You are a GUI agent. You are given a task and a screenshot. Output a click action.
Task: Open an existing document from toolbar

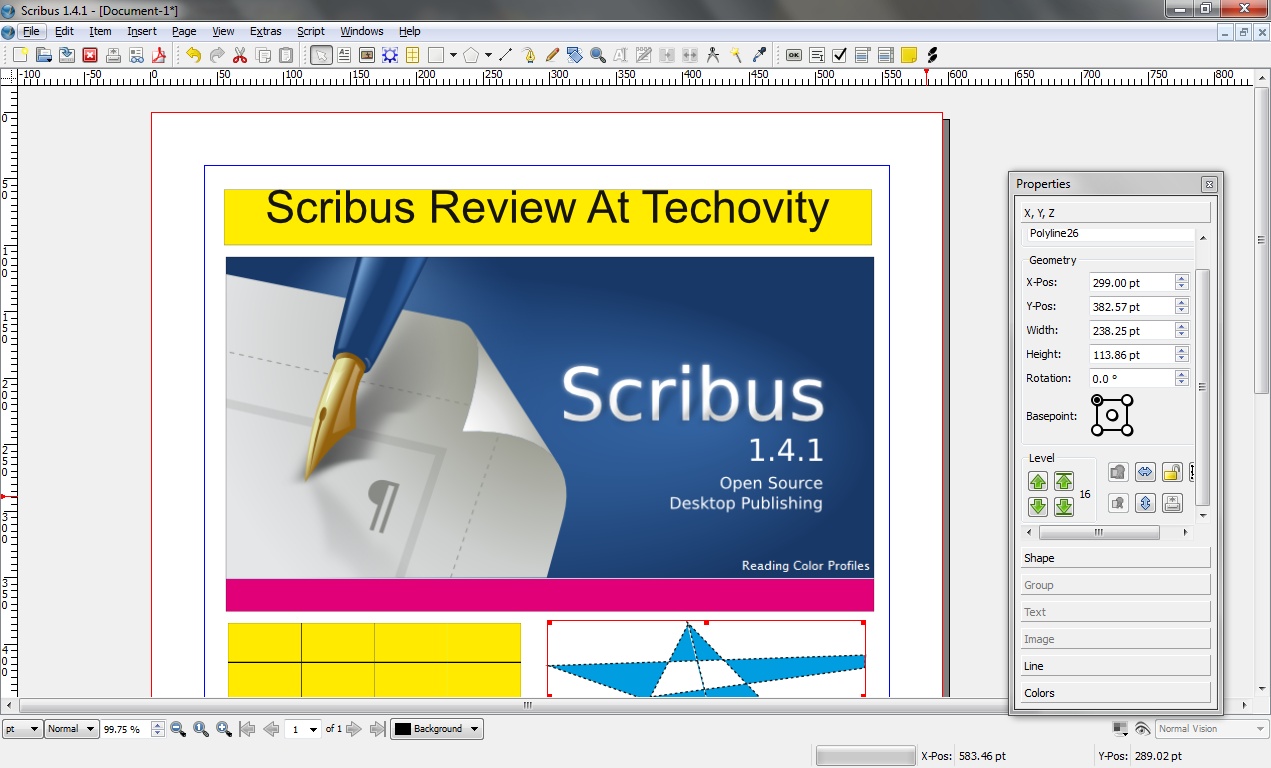coord(44,55)
